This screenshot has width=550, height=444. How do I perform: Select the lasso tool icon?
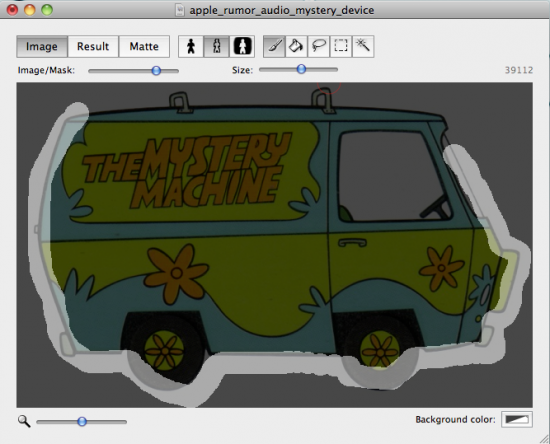tap(318, 46)
